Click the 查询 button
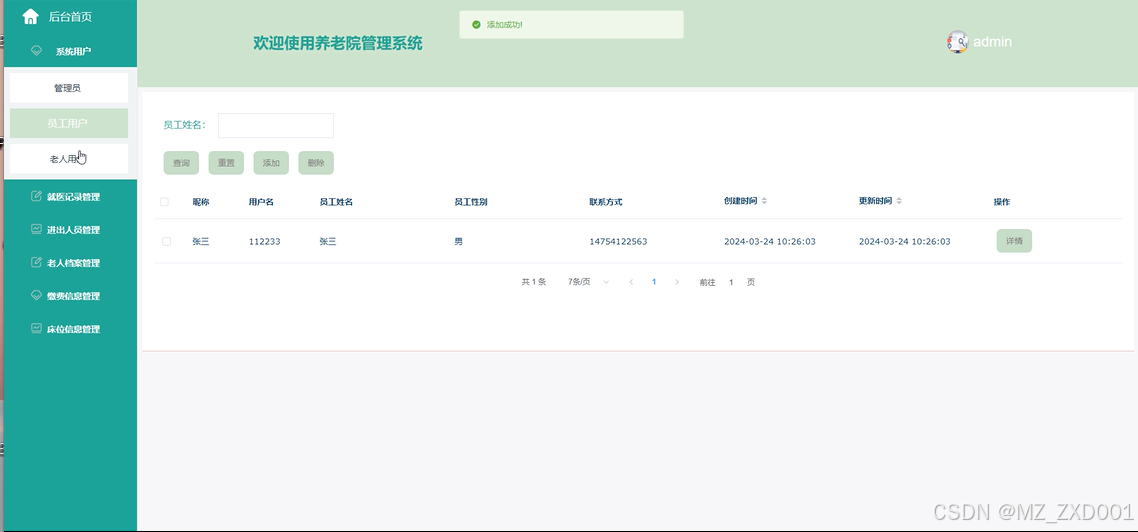 click(181, 163)
